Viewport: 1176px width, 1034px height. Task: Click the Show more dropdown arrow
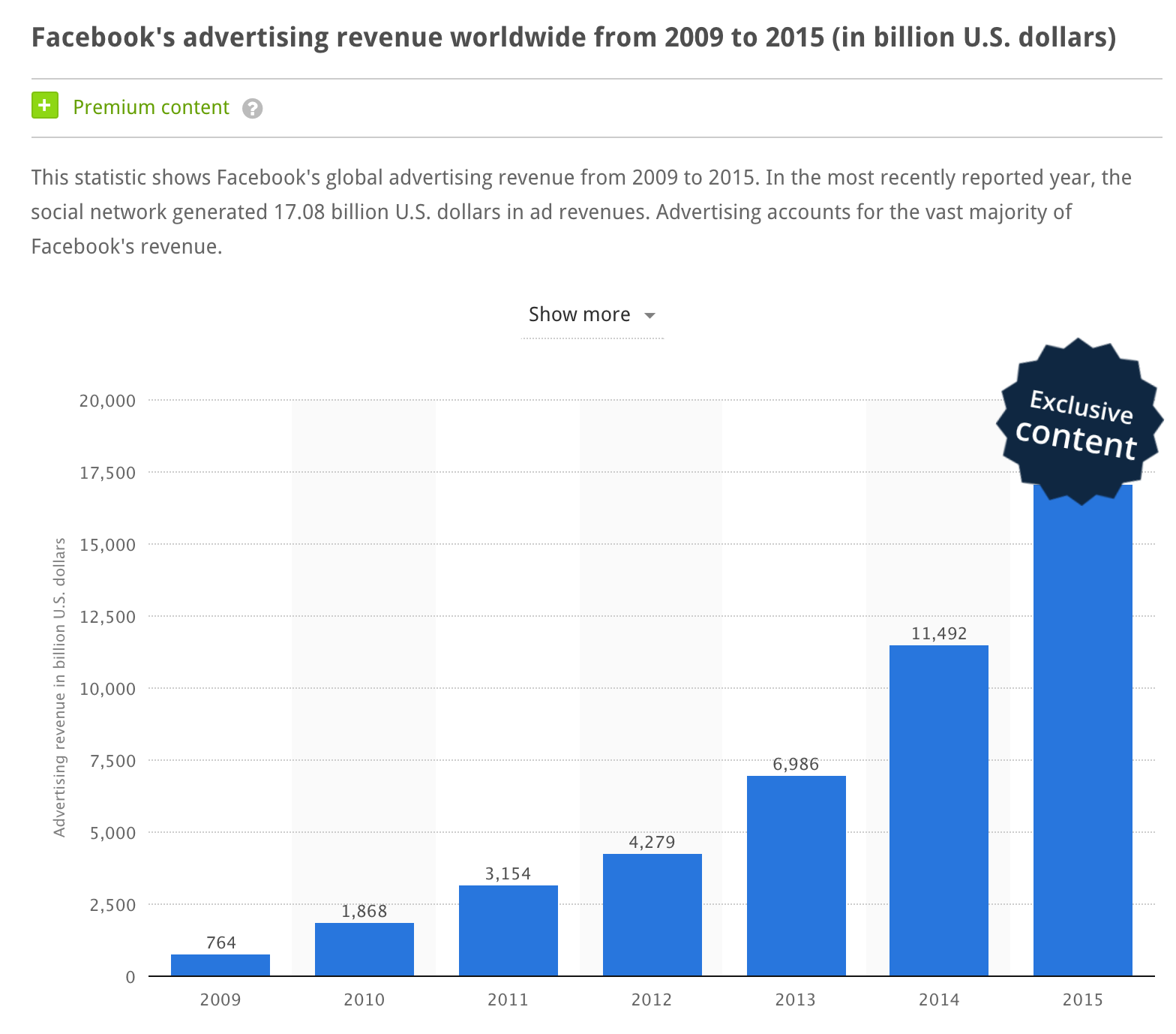(x=650, y=316)
